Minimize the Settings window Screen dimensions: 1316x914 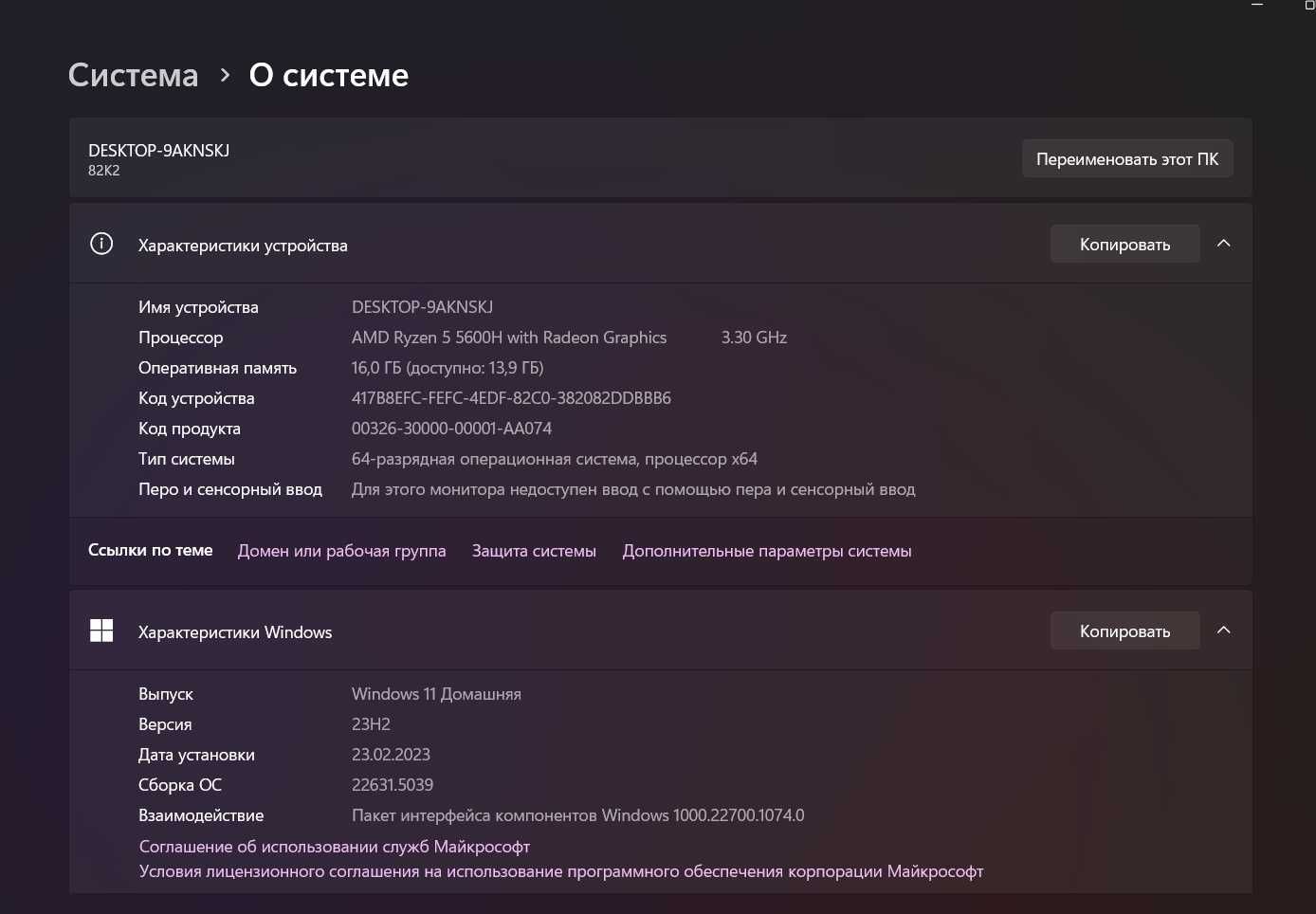point(1257,5)
